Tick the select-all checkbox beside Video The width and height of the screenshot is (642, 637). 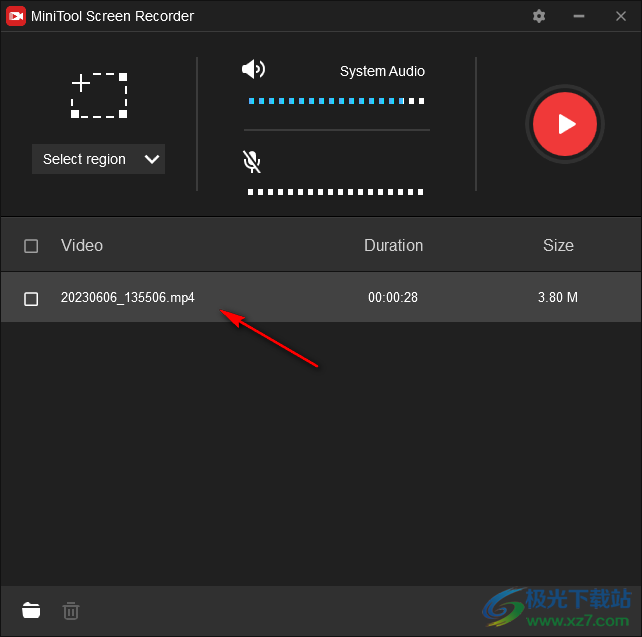(31, 246)
